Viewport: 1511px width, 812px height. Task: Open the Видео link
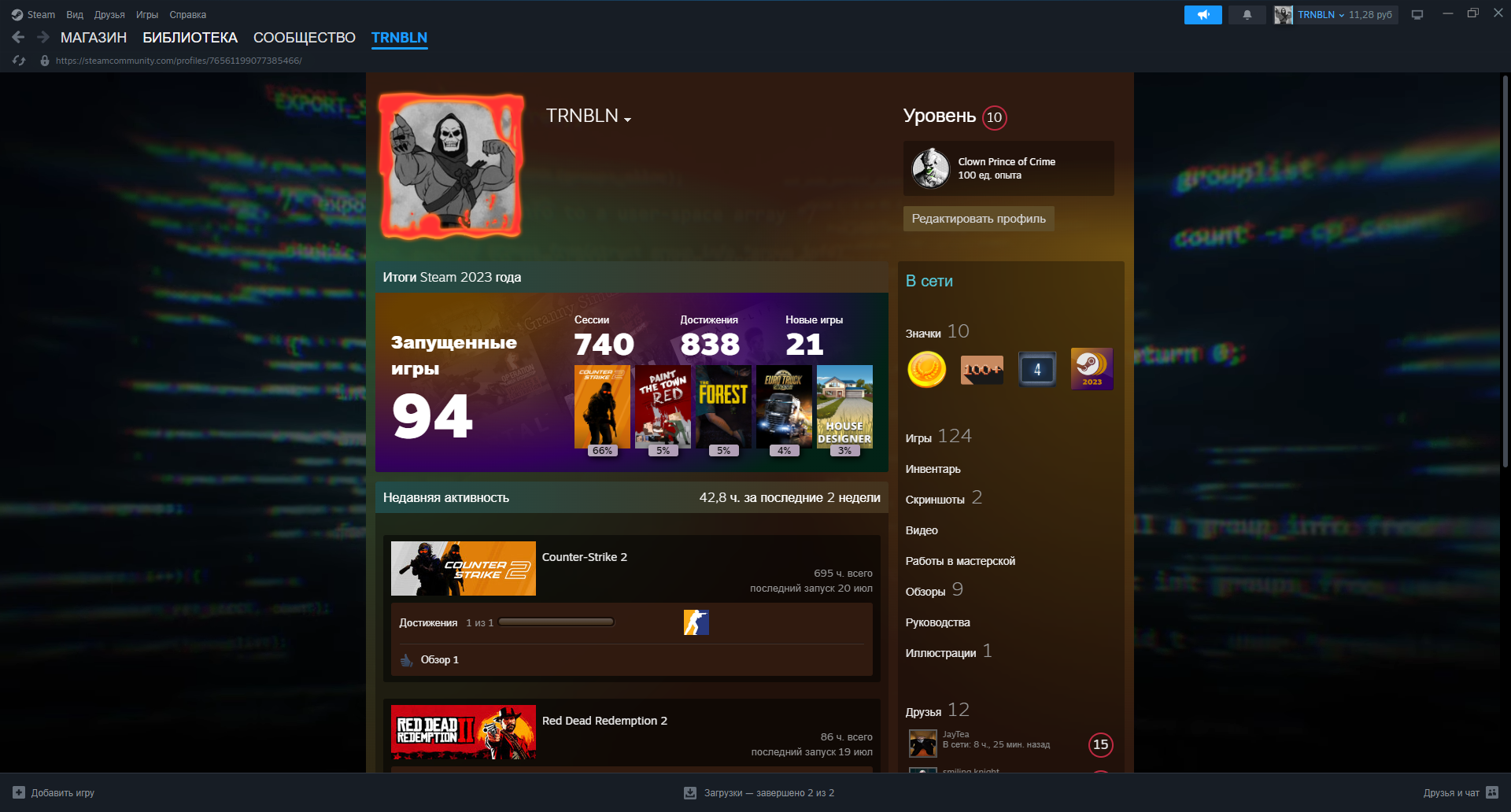click(x=922, y=530)
